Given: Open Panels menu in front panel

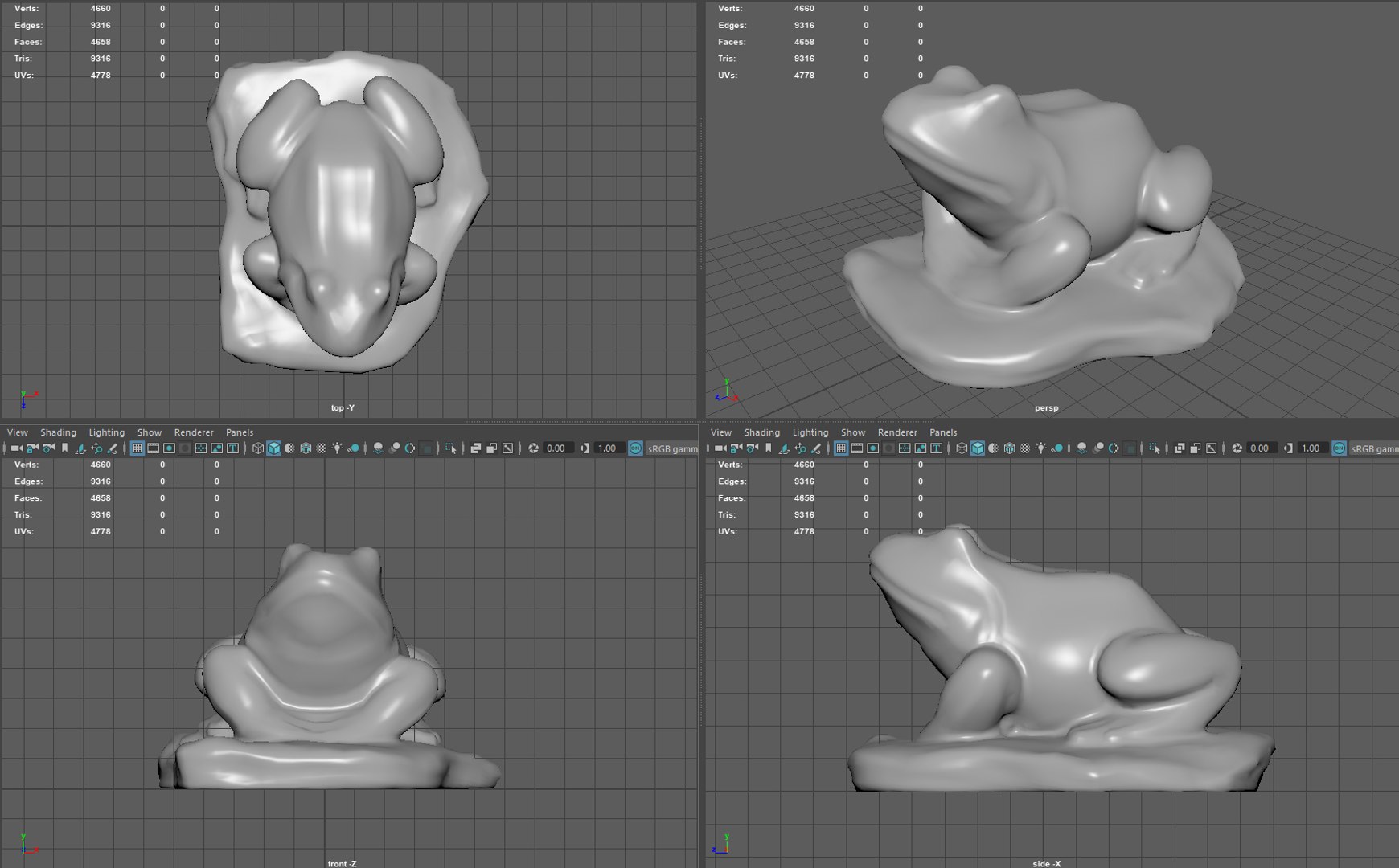Looking at the screenshot, I should point(240,432).
